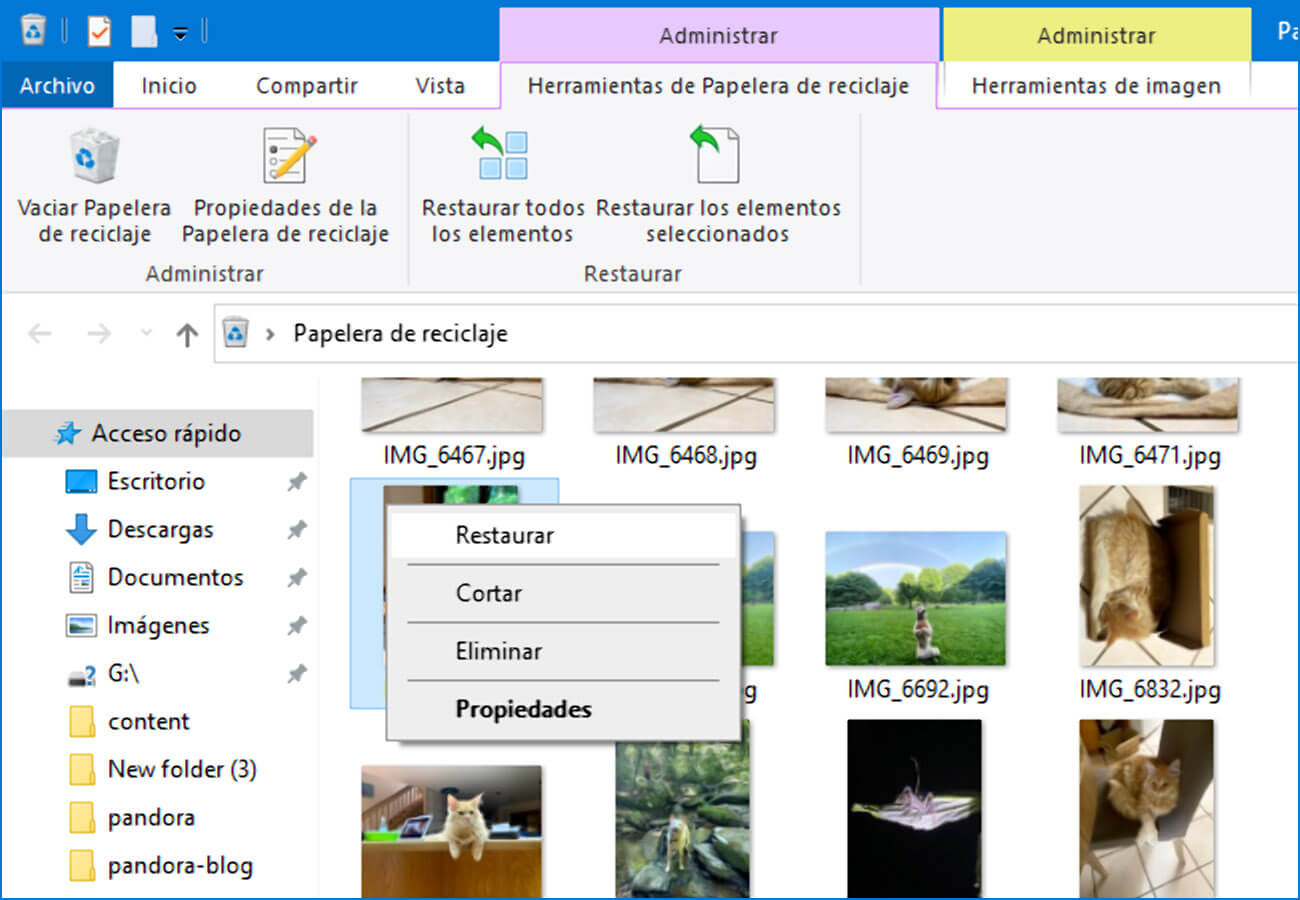
Task: Select the IMG_6692.jpg thumbnail
Action: click(x=915, y=598)
